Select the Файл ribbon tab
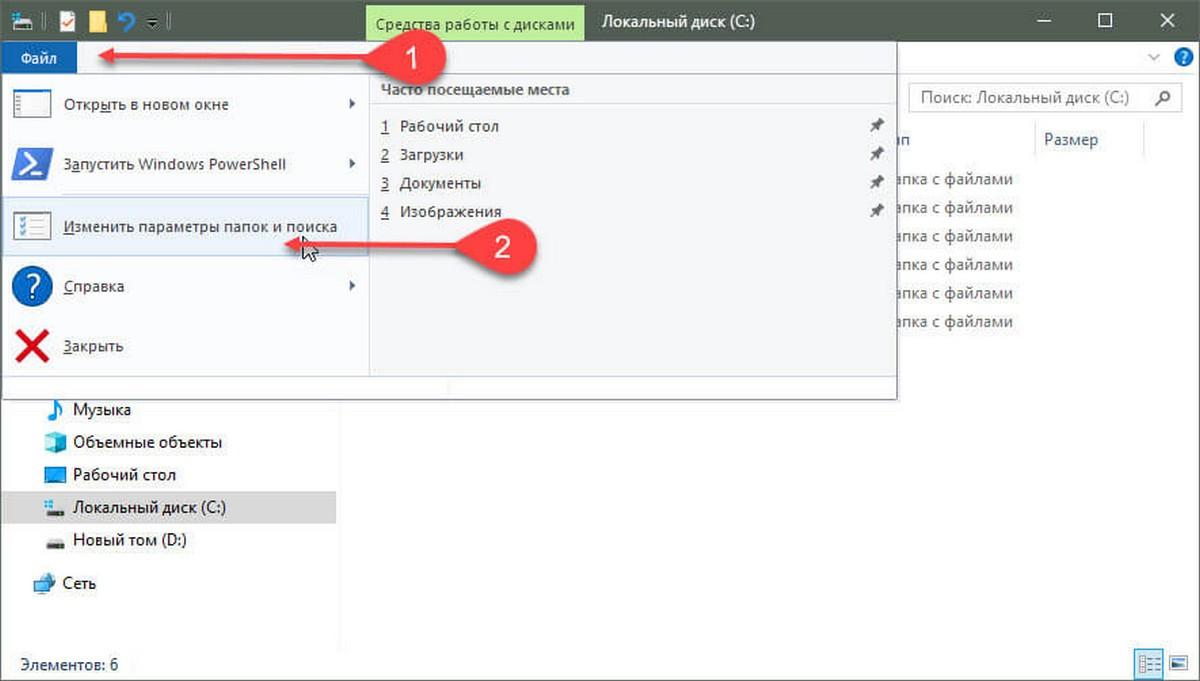The width and height of the screenshot is (1200, 681). coord(38,58)
